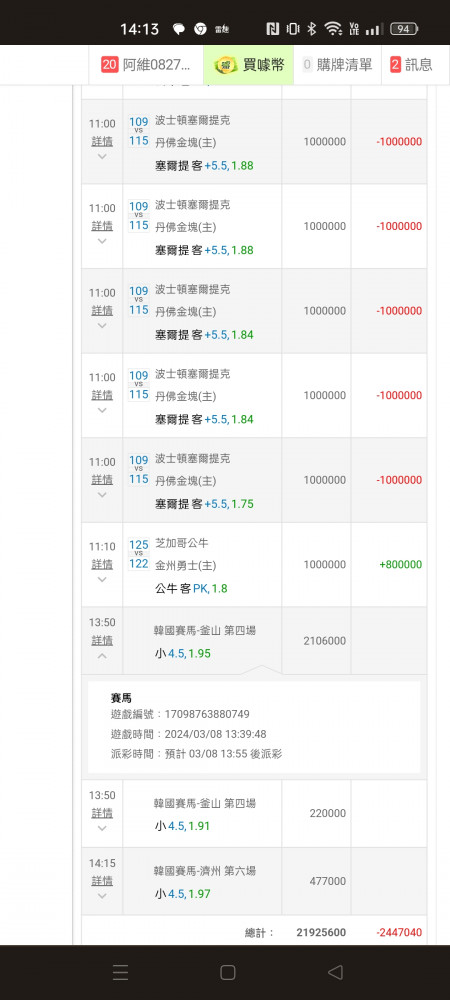This screenshot has width=450, height=1000.
Task: Tap Android recent apps menu icon
Action: tap(120, 972)
